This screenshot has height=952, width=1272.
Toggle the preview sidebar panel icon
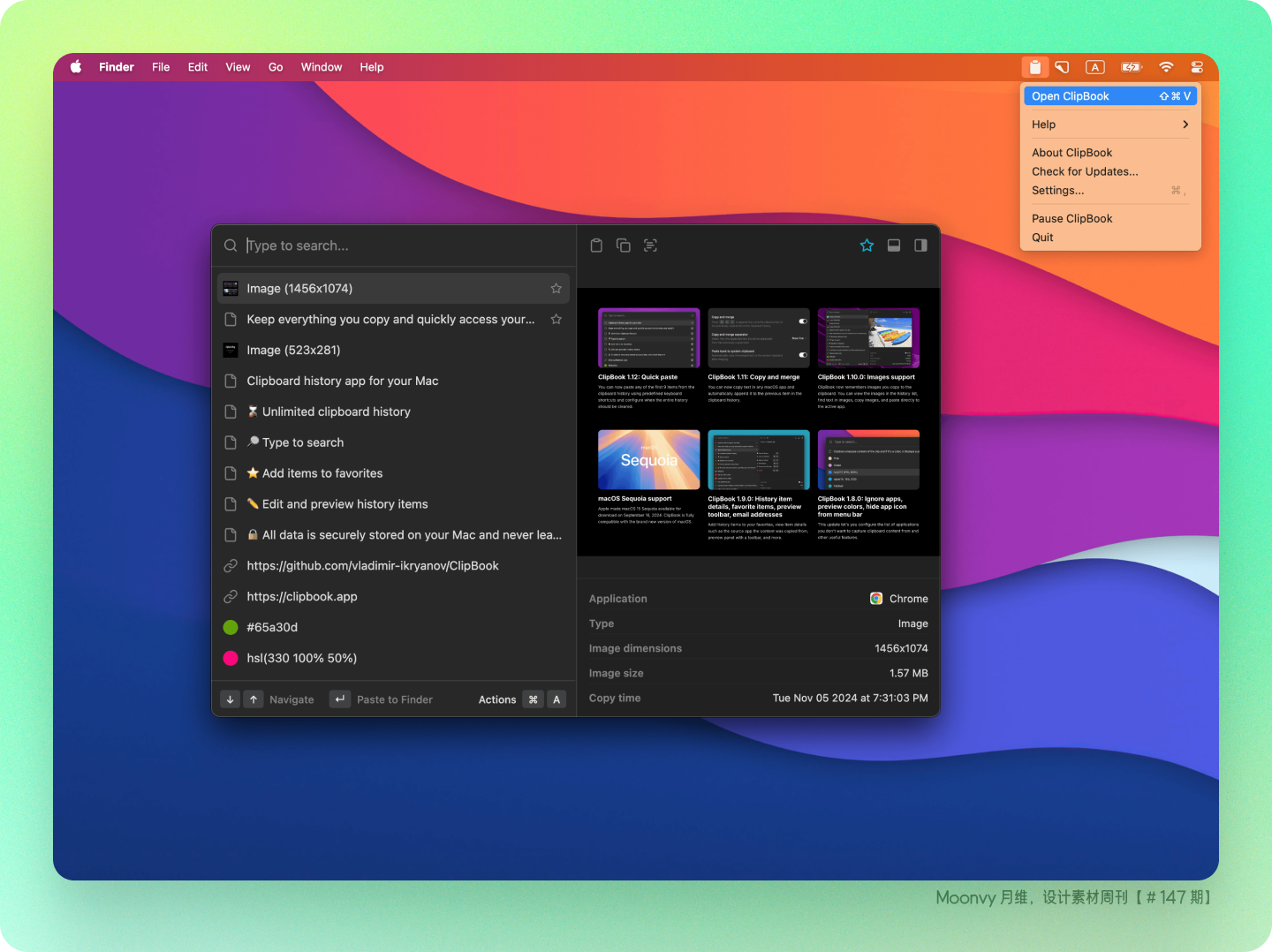point(920,246)
